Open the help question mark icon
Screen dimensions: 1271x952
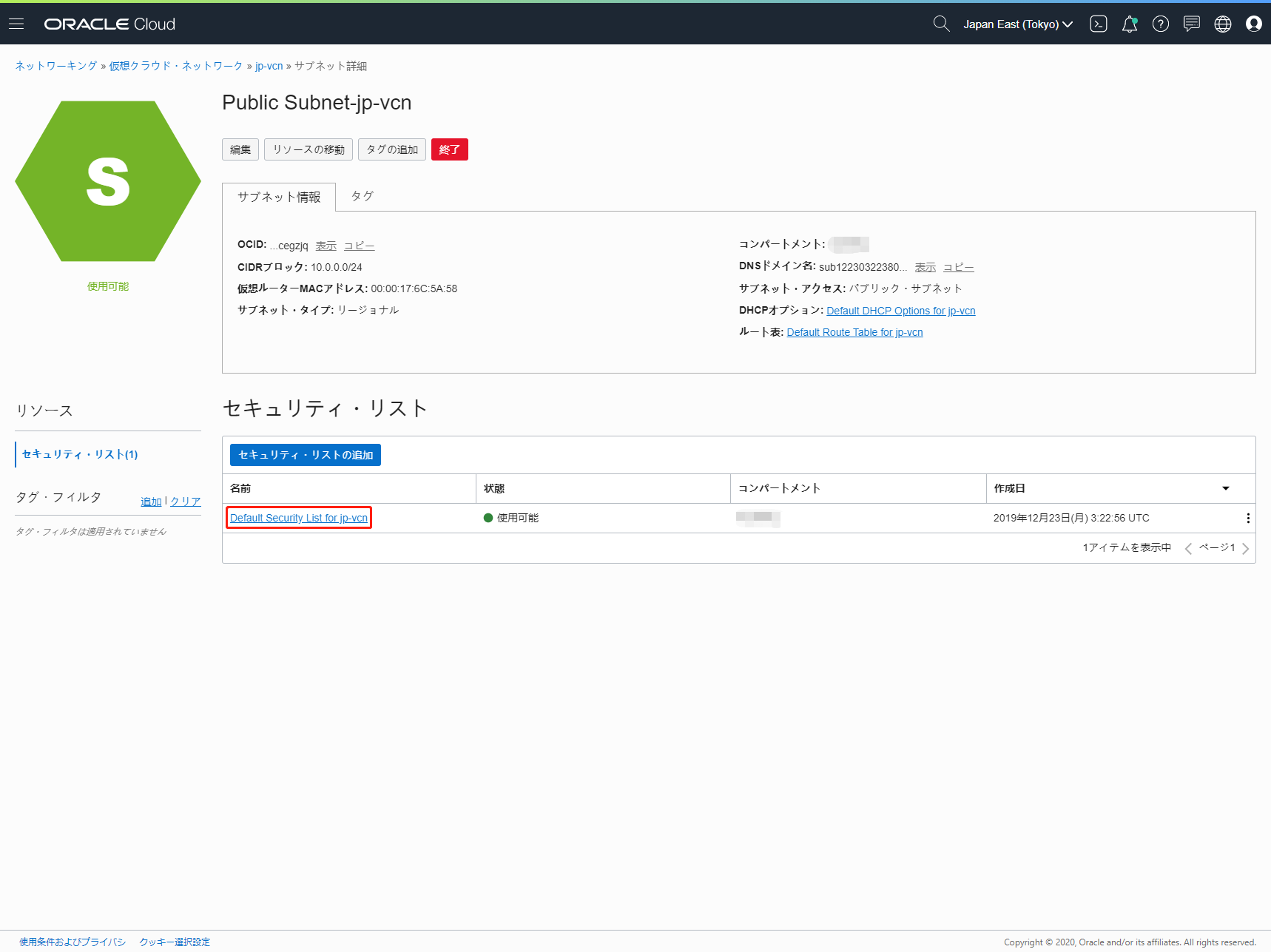[1161, 24]
